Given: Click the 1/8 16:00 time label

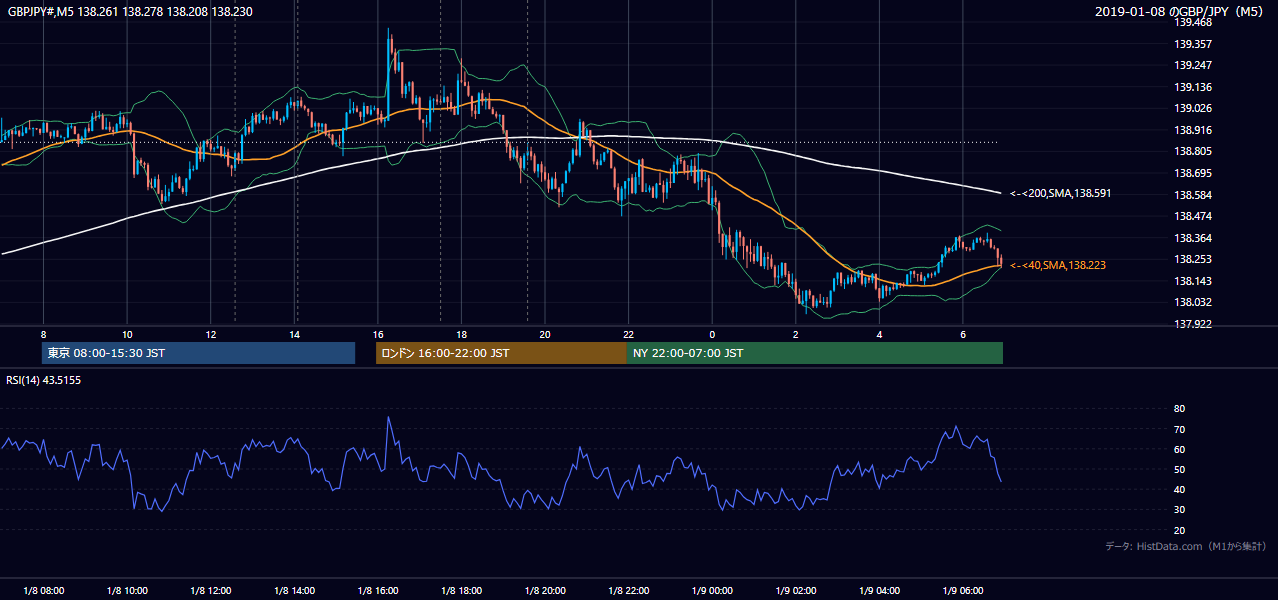Looking at the screenshot, I should pos(378,591).
